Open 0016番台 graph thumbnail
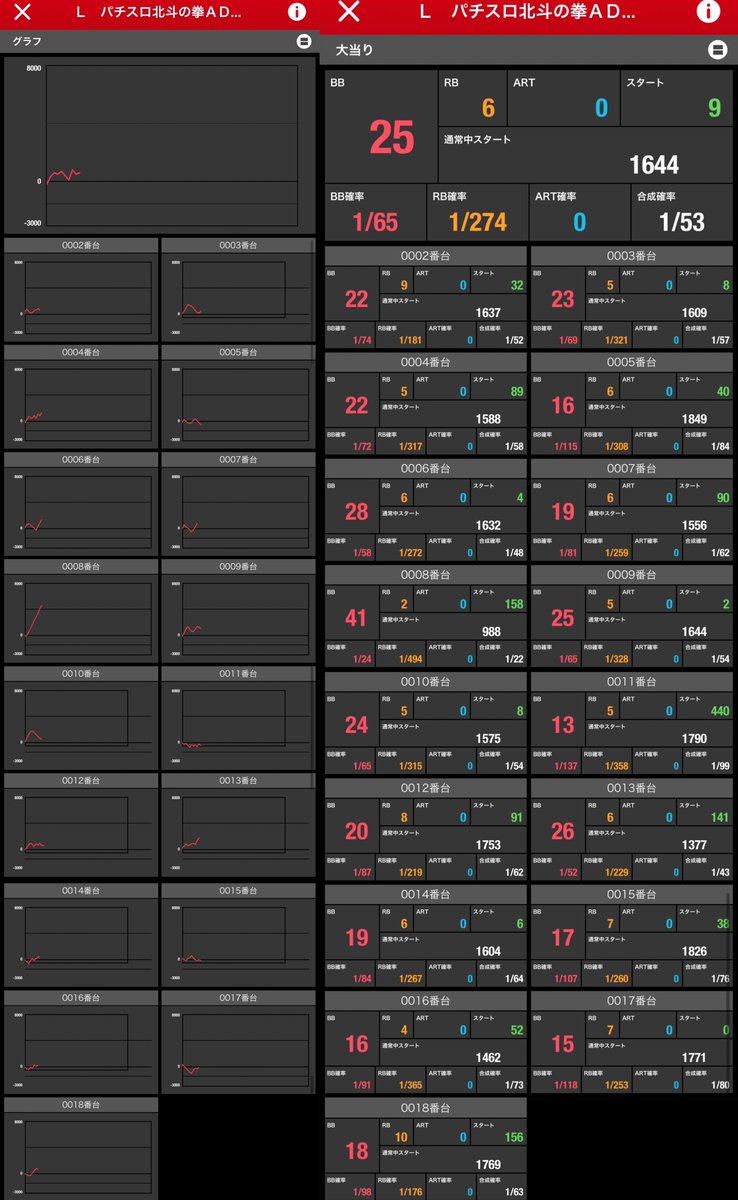 tap(81, 1048)
